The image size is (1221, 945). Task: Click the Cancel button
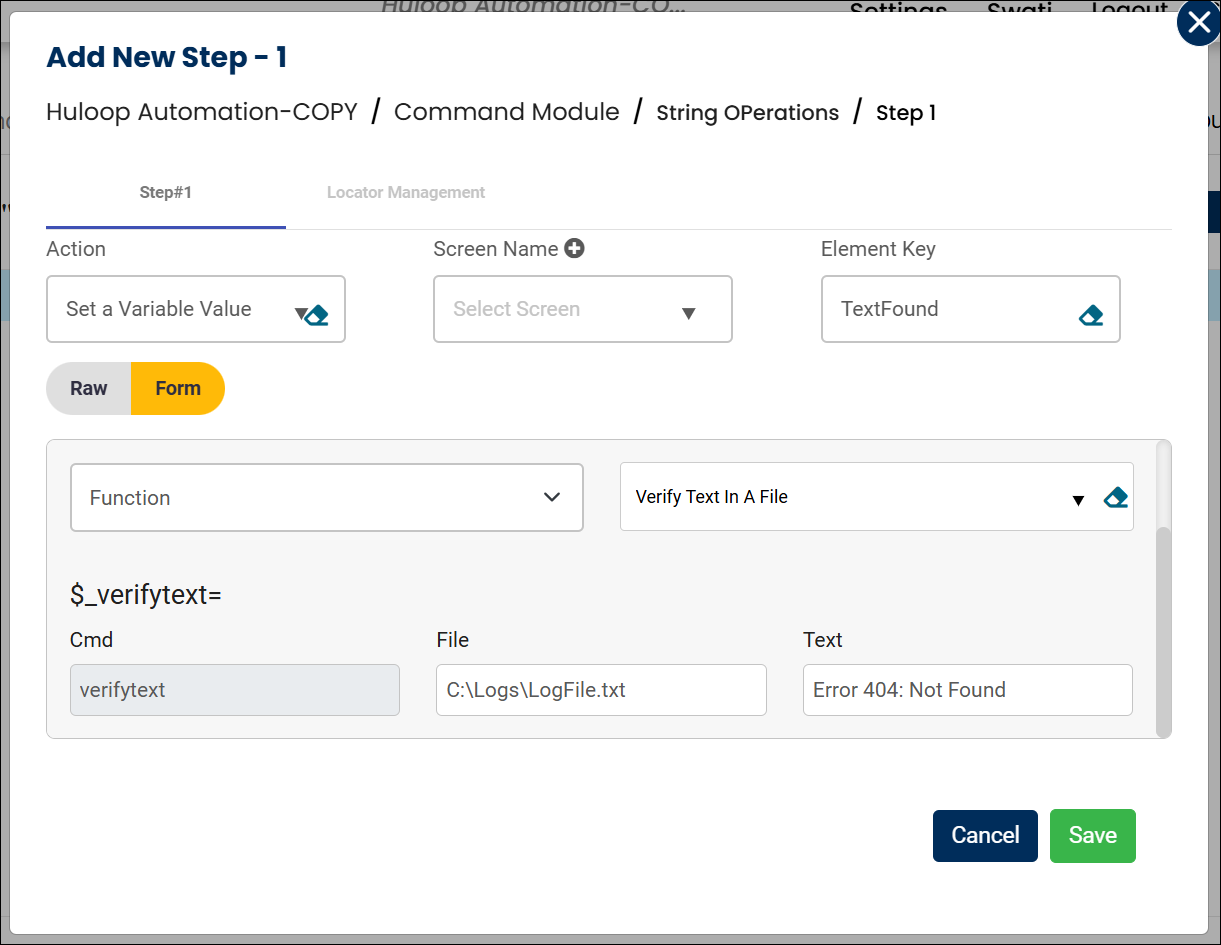pyautogui.click(x=985, y=836)
